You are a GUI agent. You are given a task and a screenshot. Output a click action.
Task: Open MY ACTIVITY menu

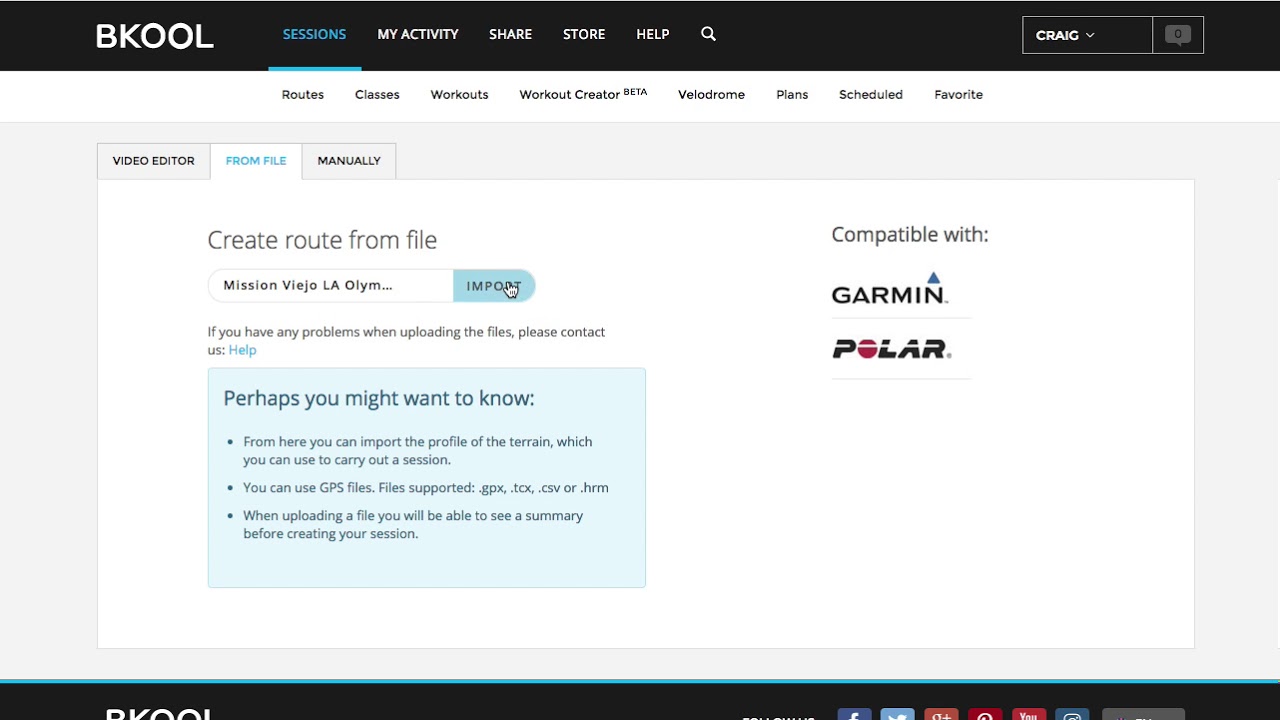click(x=418, y=34)
